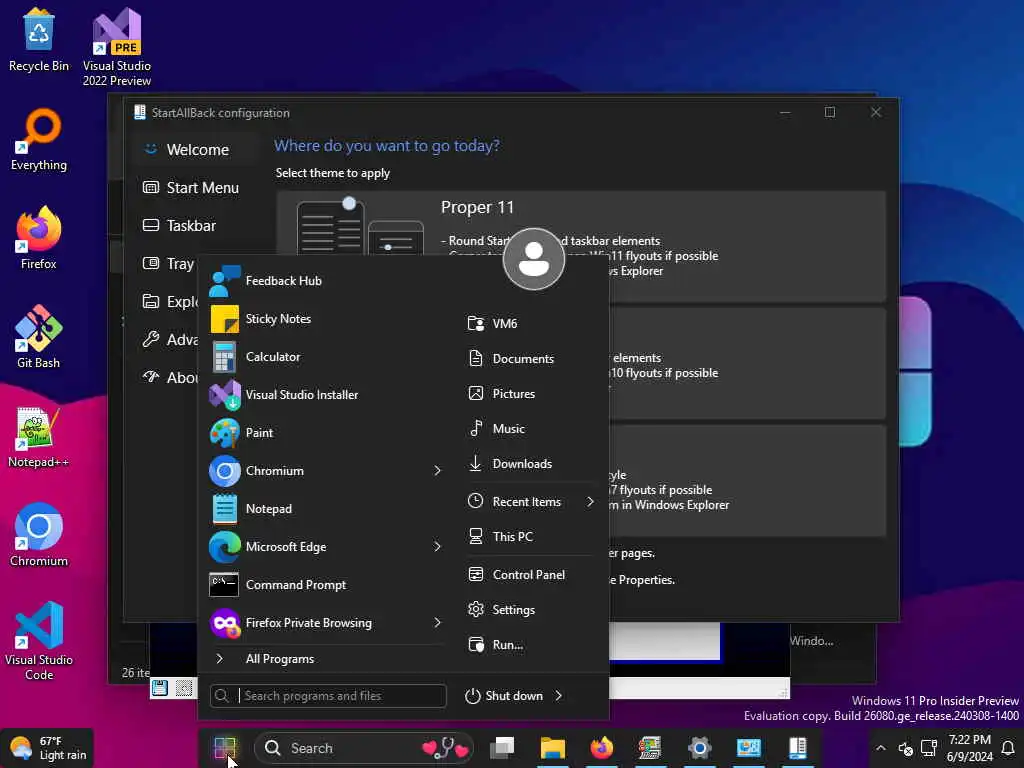Expand the Microsoft Edge jump list arrow
The height and width of the screenshot is (768, 1024).
[438, 547]
